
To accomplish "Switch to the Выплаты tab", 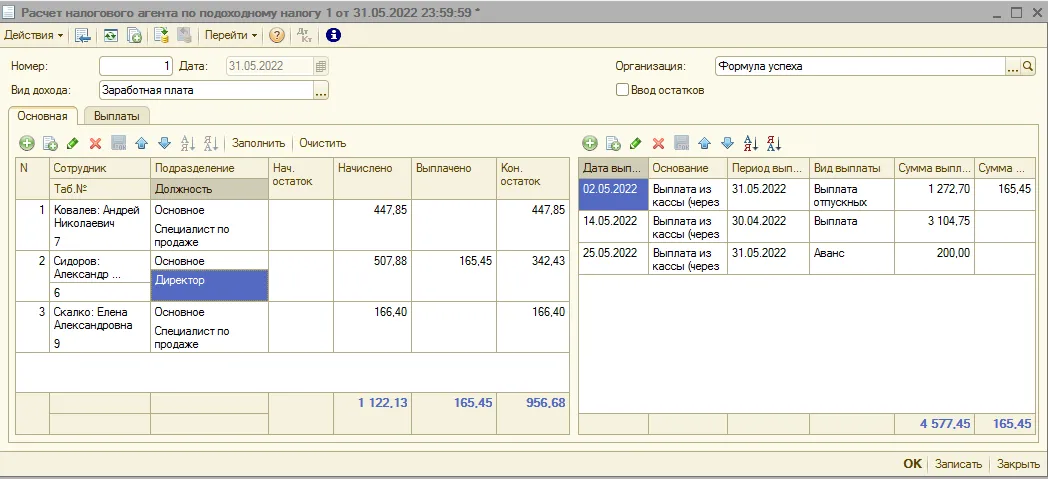I will [x=117, y=116].
